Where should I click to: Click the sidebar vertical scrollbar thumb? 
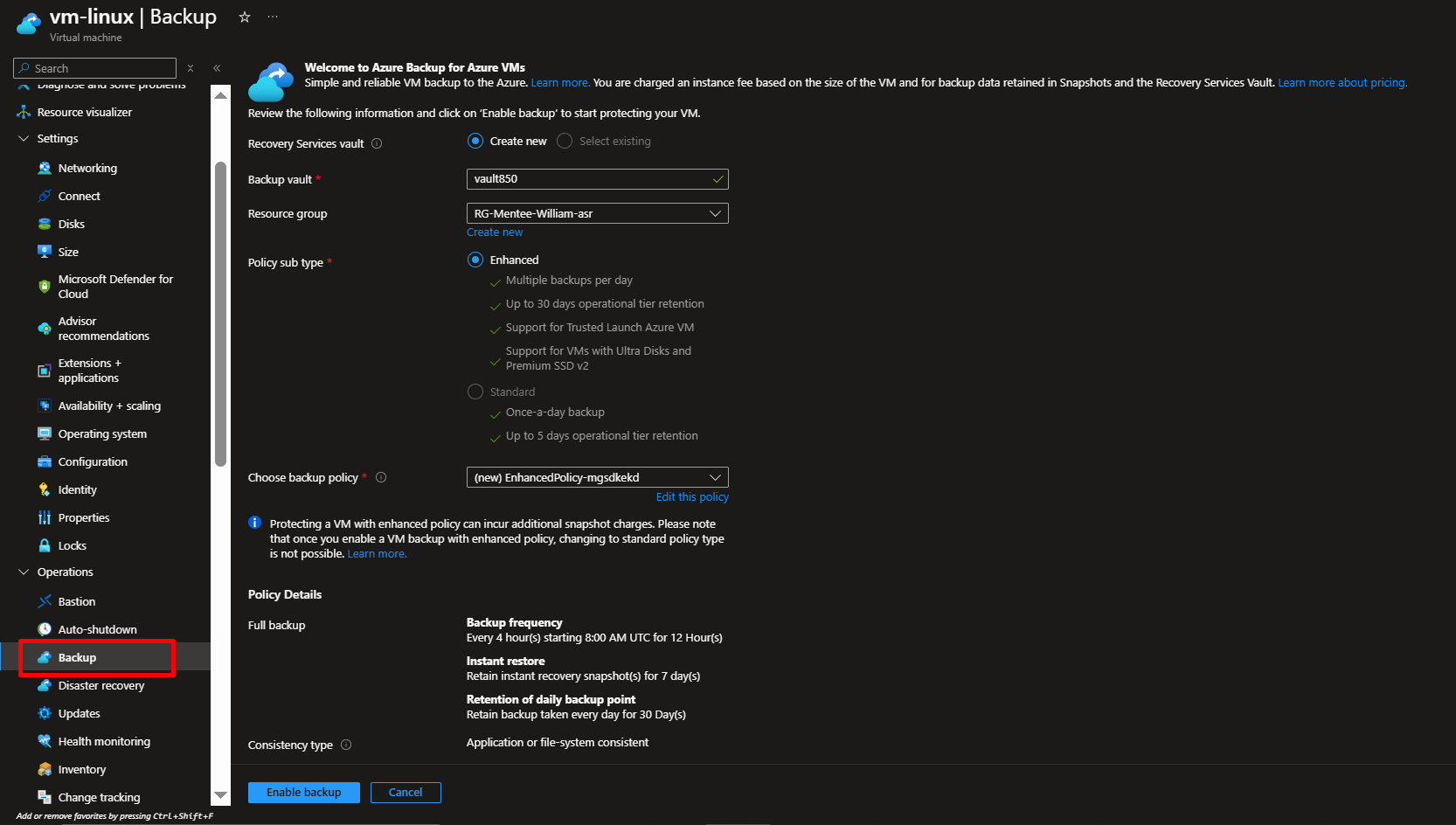(220, 315)
